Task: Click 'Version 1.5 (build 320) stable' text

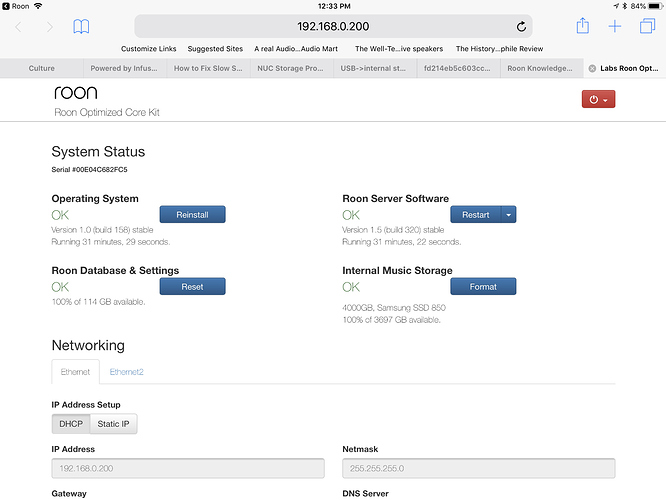Action: pyautogui.click(x=393, y=230)
